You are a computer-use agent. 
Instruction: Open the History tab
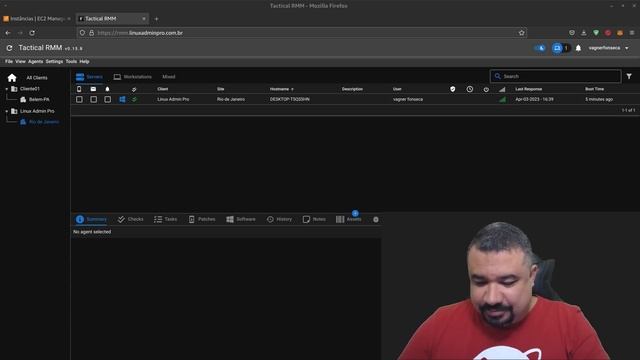[x=279, y=219]
